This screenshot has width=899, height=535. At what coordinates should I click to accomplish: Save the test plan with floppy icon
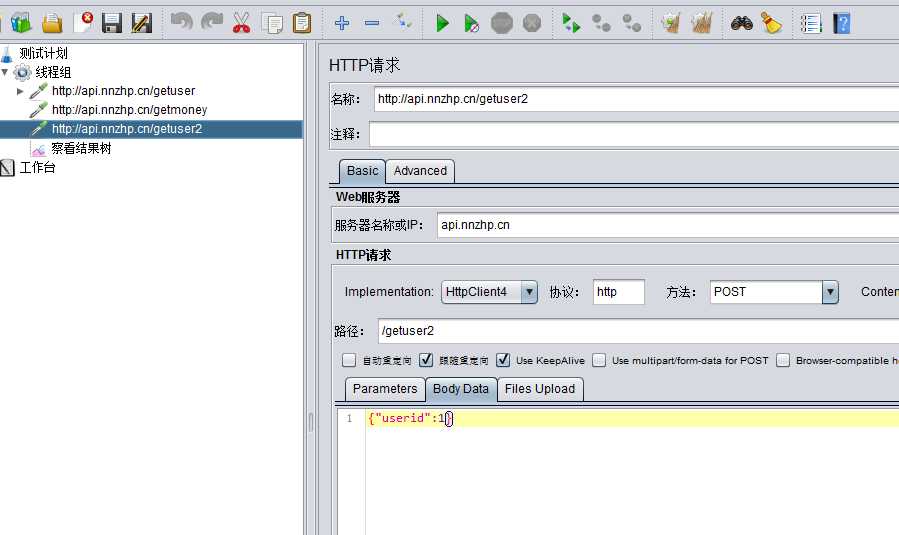[112, 23]
